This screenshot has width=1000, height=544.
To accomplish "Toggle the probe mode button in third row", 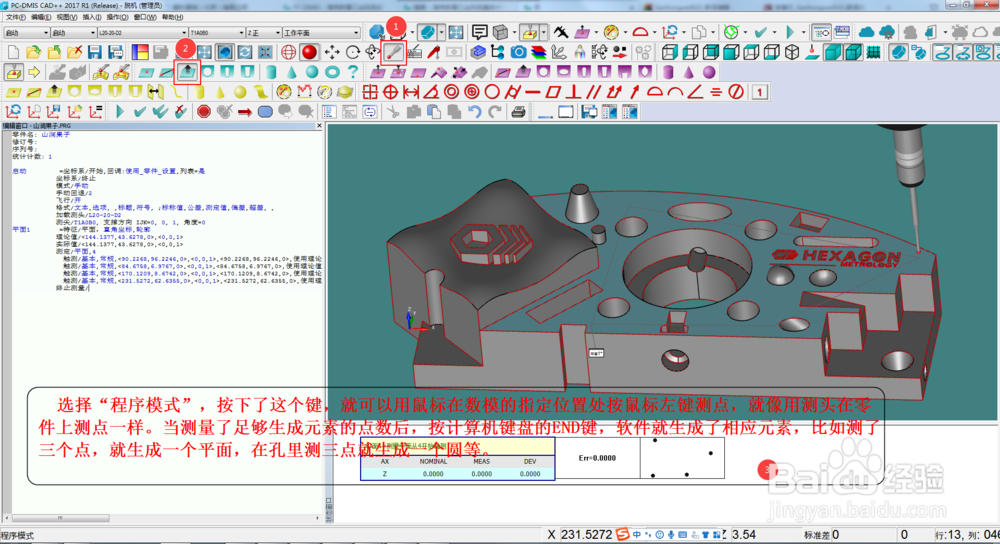I will (13, 72).
